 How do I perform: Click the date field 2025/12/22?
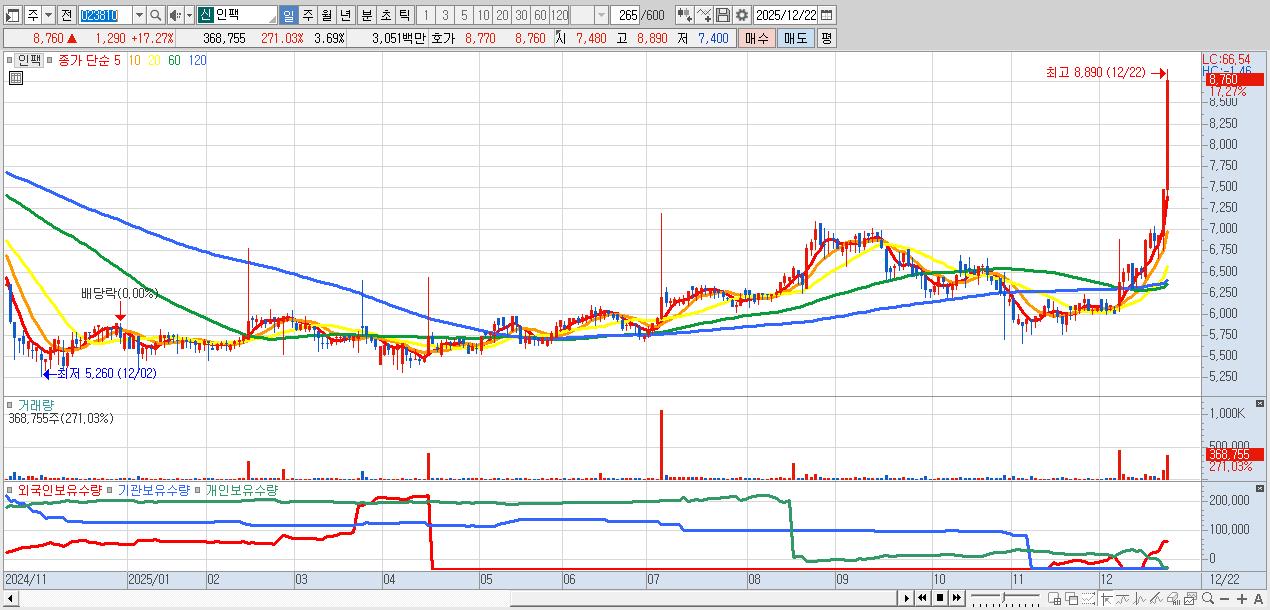click(785, 15)
